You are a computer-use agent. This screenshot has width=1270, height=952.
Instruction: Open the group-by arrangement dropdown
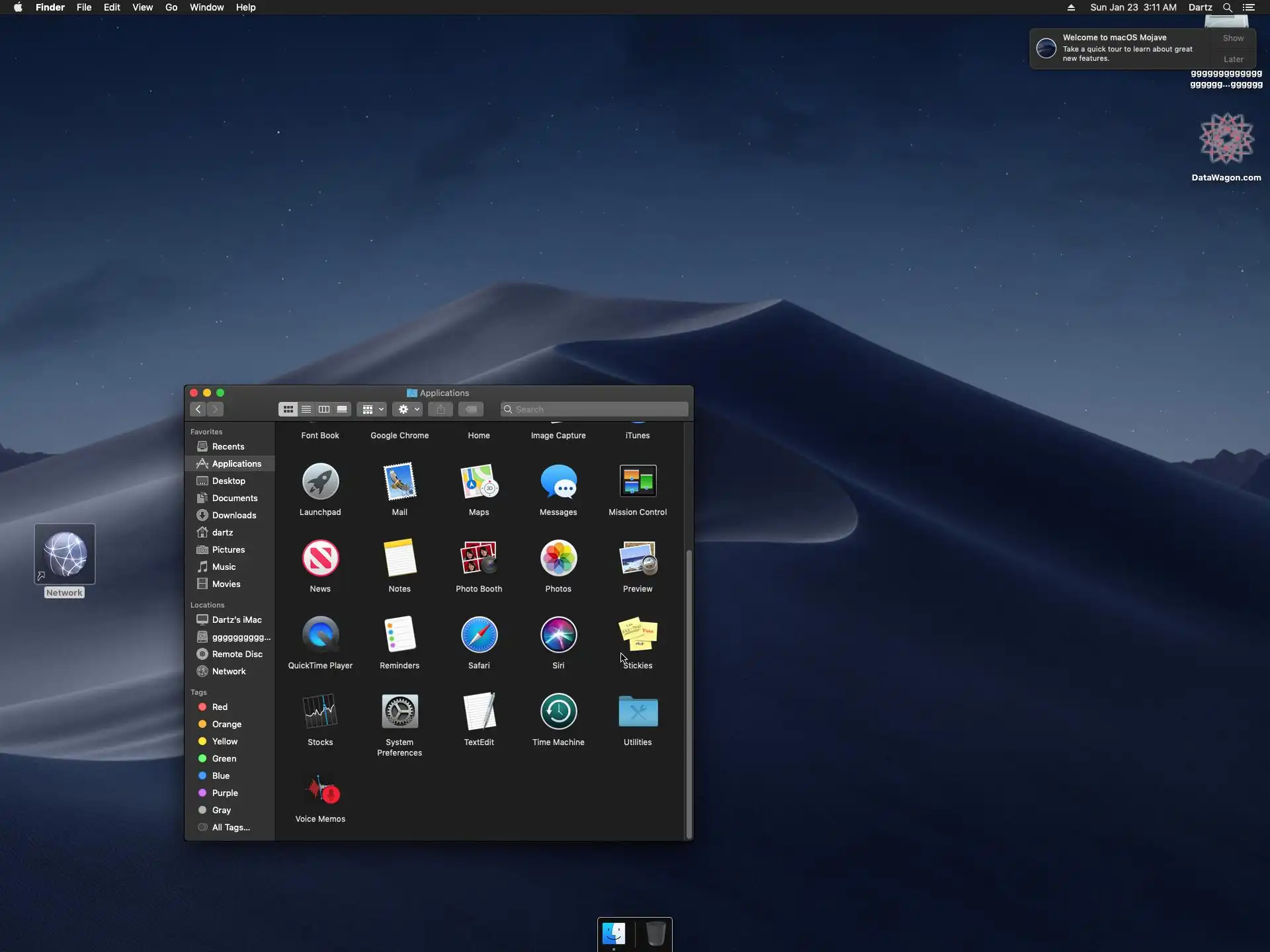coord(372,409)
